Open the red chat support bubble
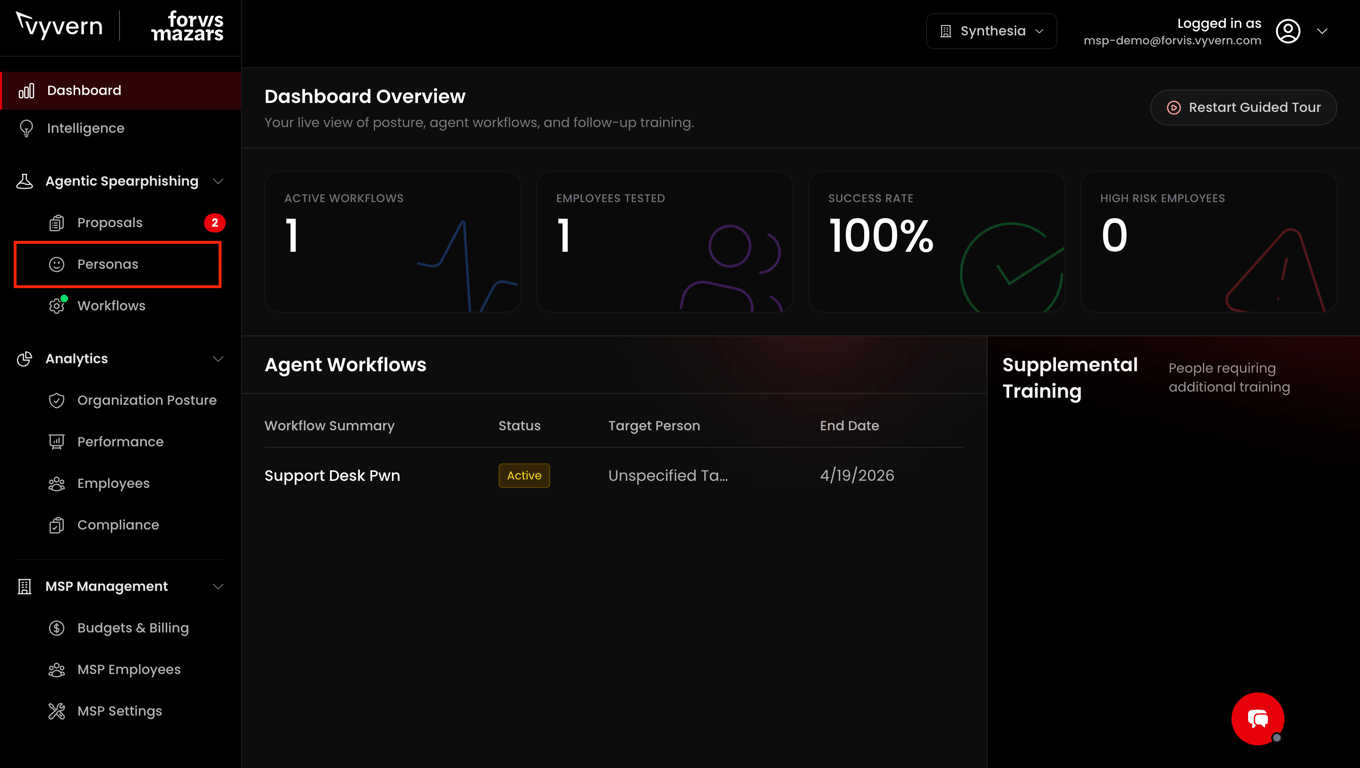 pos(1258,719)
